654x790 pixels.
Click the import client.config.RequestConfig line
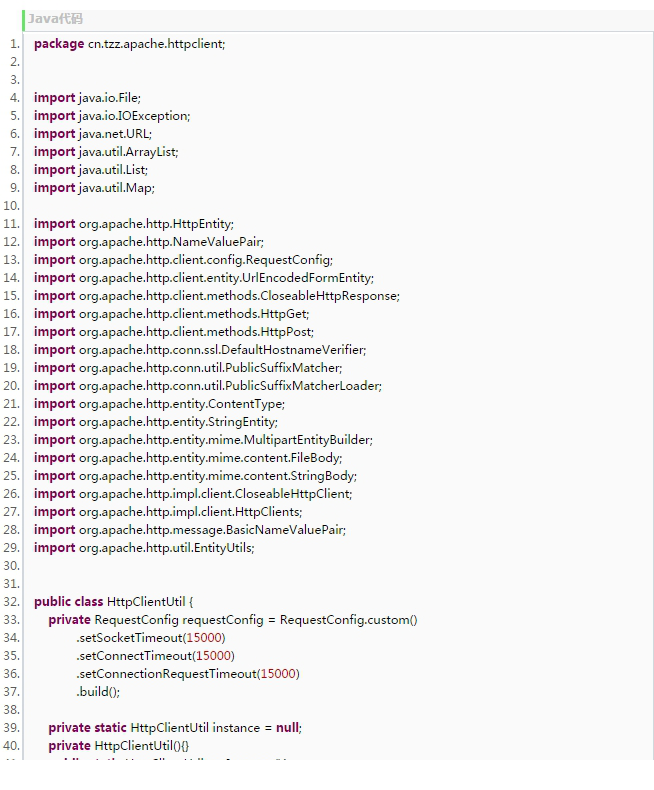pyautogui.click(x=183, y=260)
